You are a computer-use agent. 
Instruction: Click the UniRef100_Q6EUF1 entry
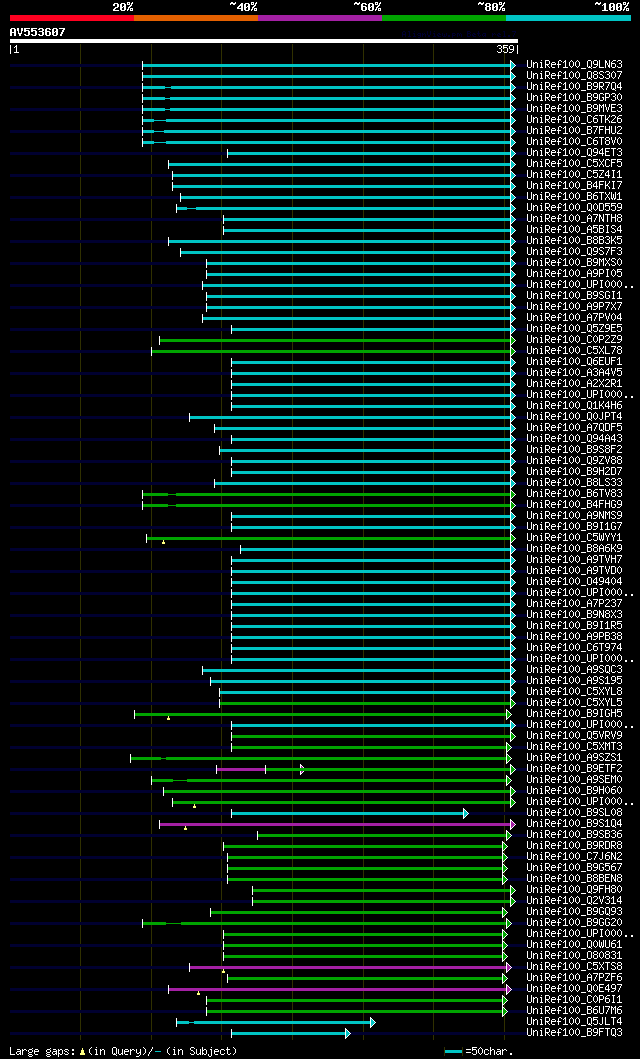[x=575, y=361]
